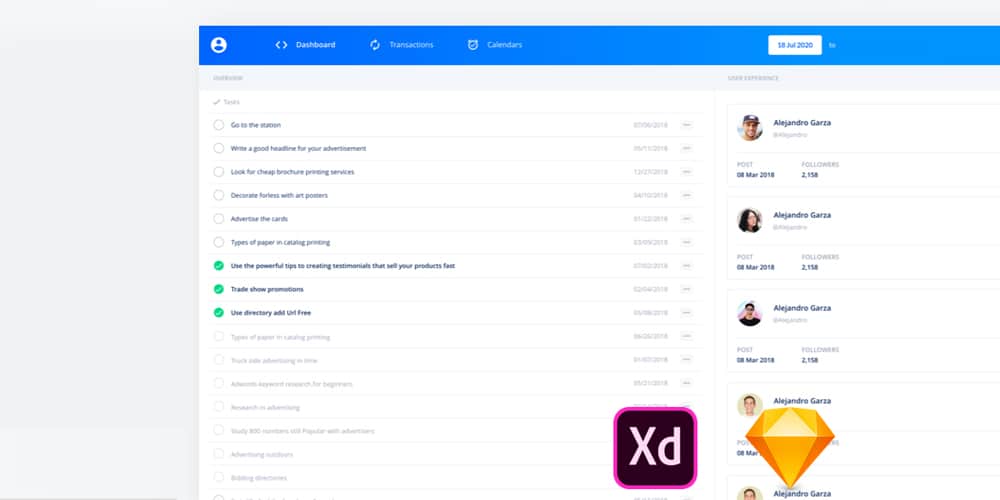Select Look for cheap brochure printing services
The width and height of the screenshot is (1000, 500).
coord(292,172)
